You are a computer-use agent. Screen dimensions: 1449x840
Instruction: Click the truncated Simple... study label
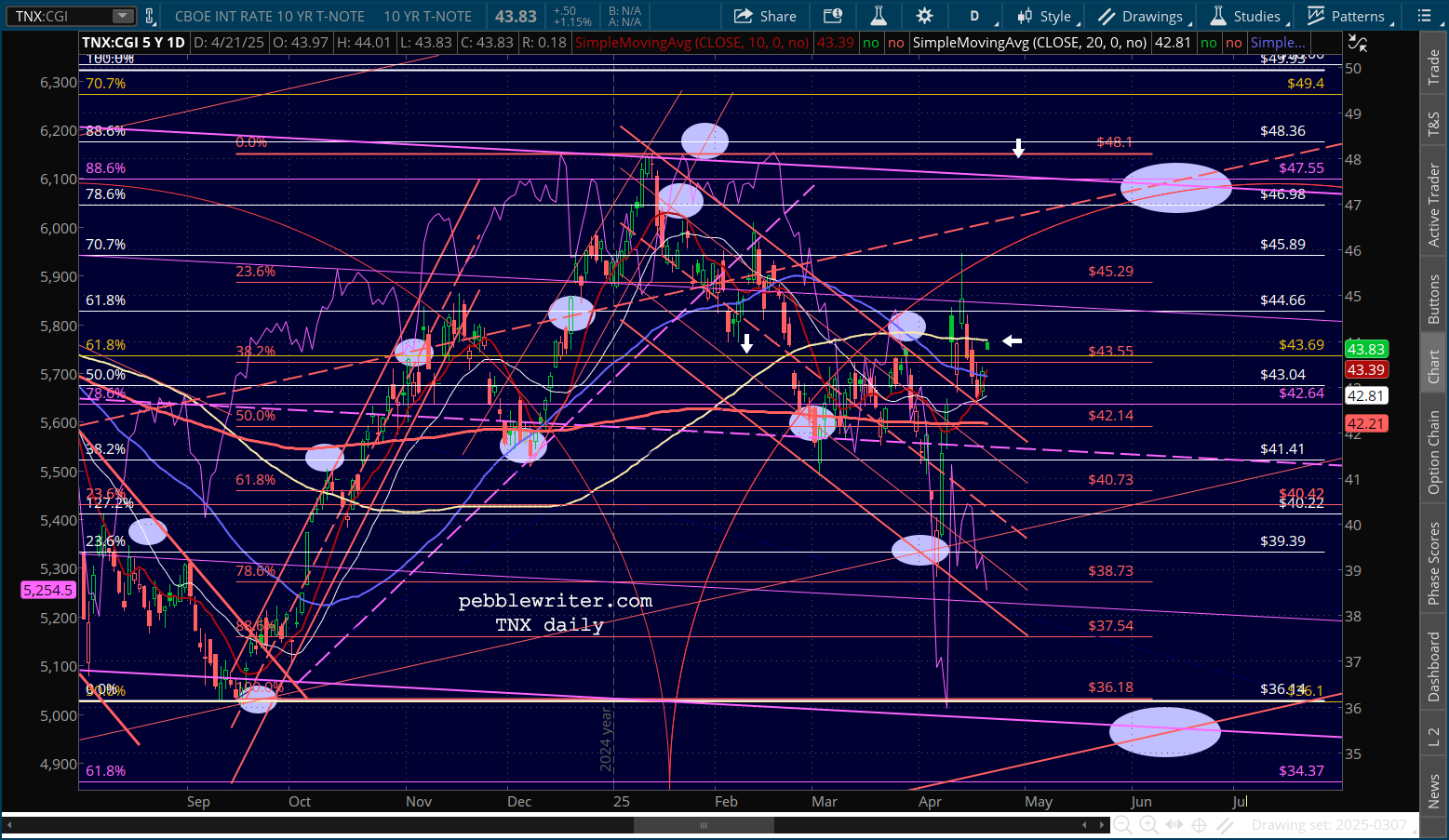pos(1278,43)
